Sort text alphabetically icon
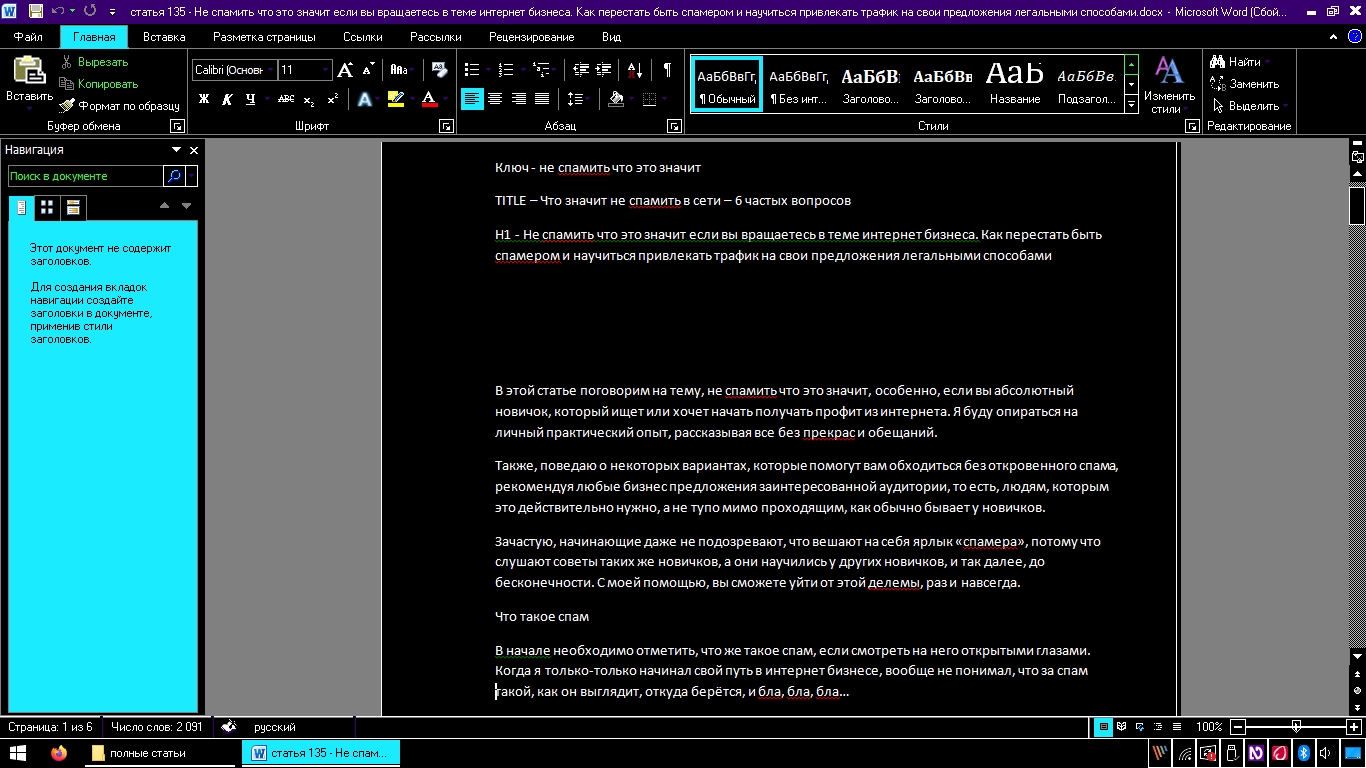Image resolution: width=1366 pixels, height=768 pixels. click(x=635, y=70)
